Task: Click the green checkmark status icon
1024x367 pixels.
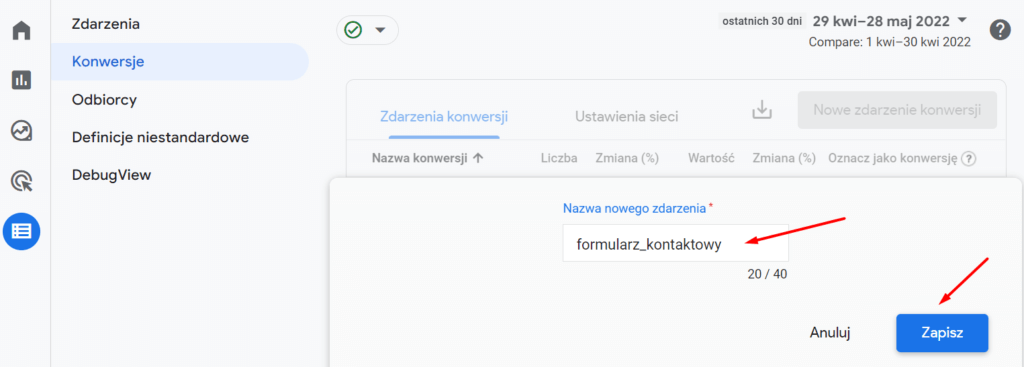Action: 353,30
